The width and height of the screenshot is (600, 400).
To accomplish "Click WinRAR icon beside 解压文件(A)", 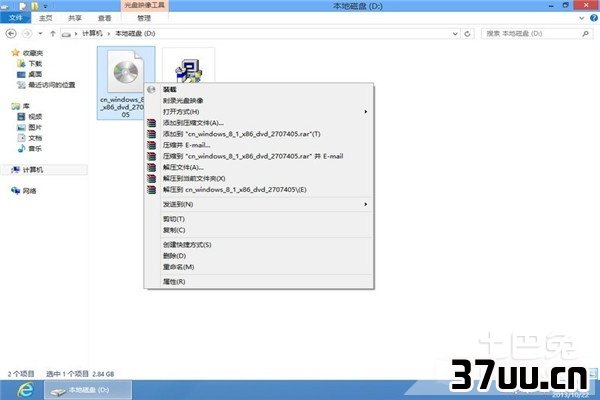I will coord(152,167).
